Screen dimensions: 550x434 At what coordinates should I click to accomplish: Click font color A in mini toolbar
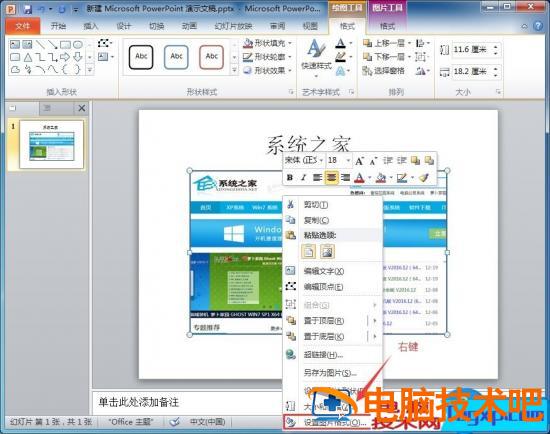point(359,178)
